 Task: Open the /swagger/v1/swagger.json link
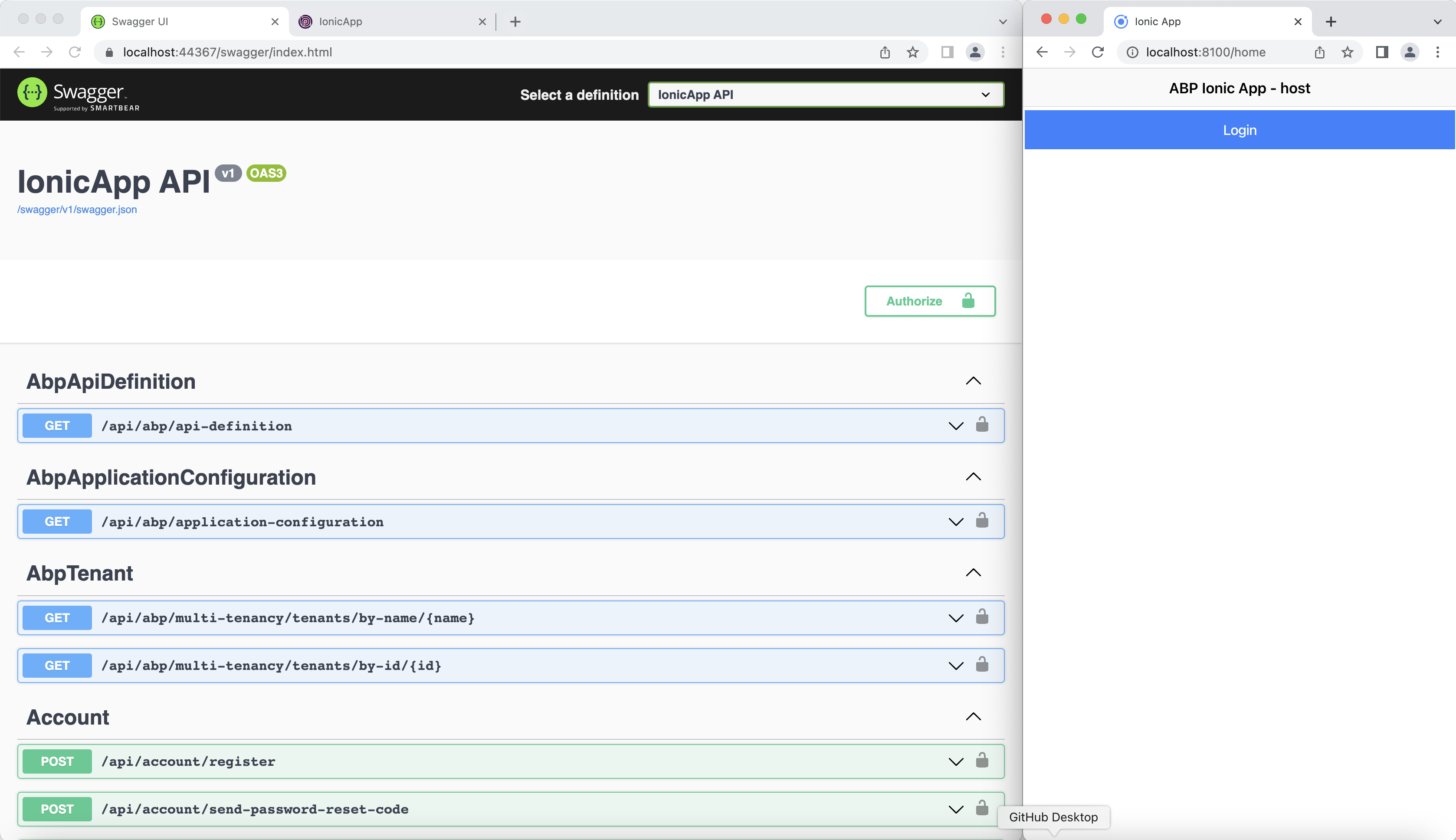click(77, 209)
